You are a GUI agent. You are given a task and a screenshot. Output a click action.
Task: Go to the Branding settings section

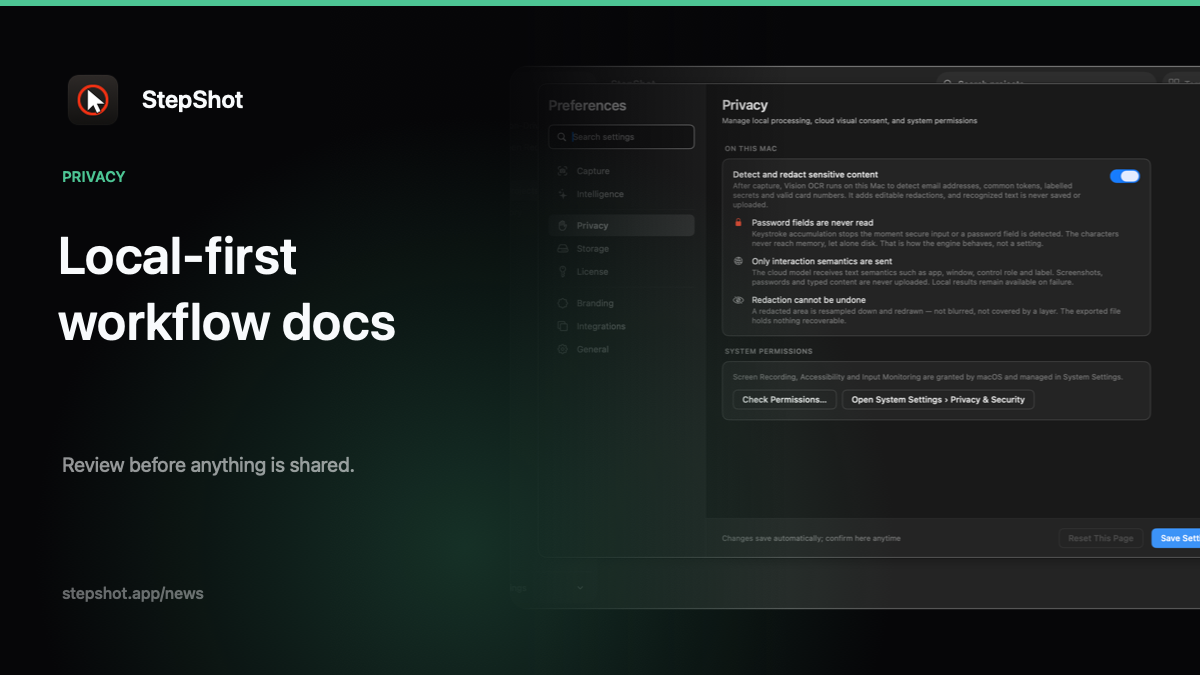[x=621, y=303]
